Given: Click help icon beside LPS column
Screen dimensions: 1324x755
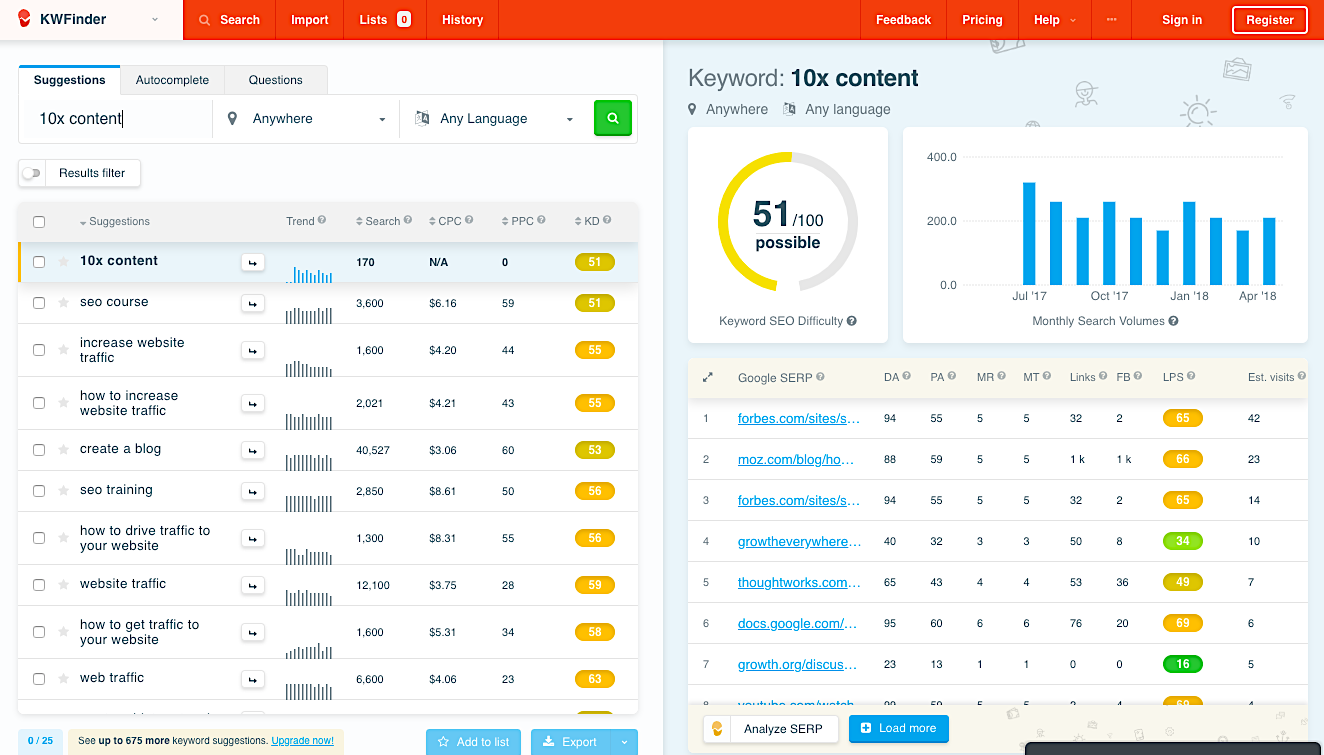Looking at the screenshot, I should click(x=1191, y=377).
